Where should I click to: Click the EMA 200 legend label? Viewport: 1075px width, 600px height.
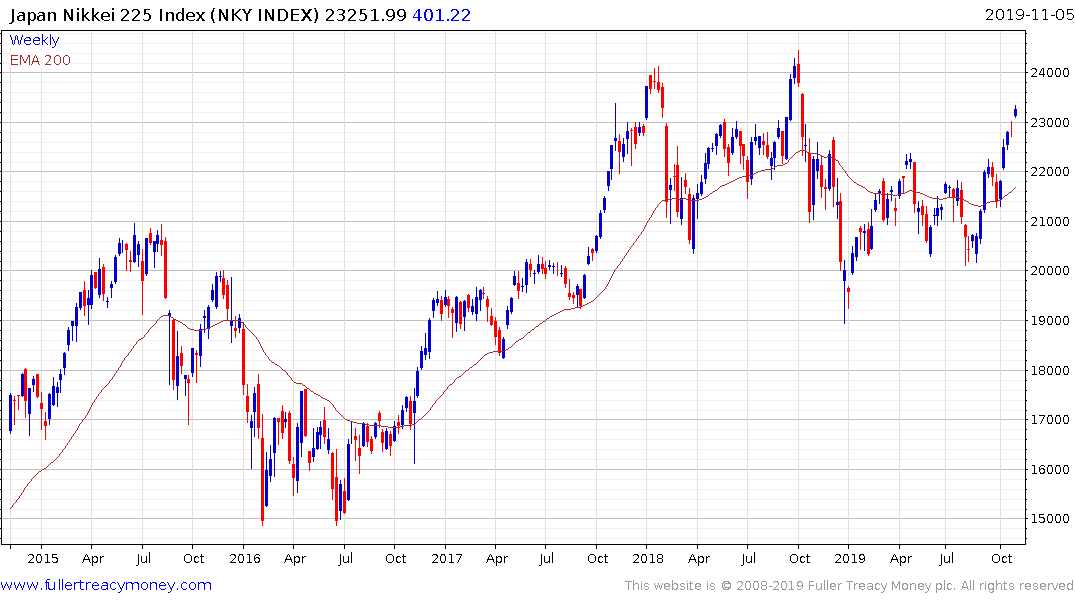click(x=40, y=60)
